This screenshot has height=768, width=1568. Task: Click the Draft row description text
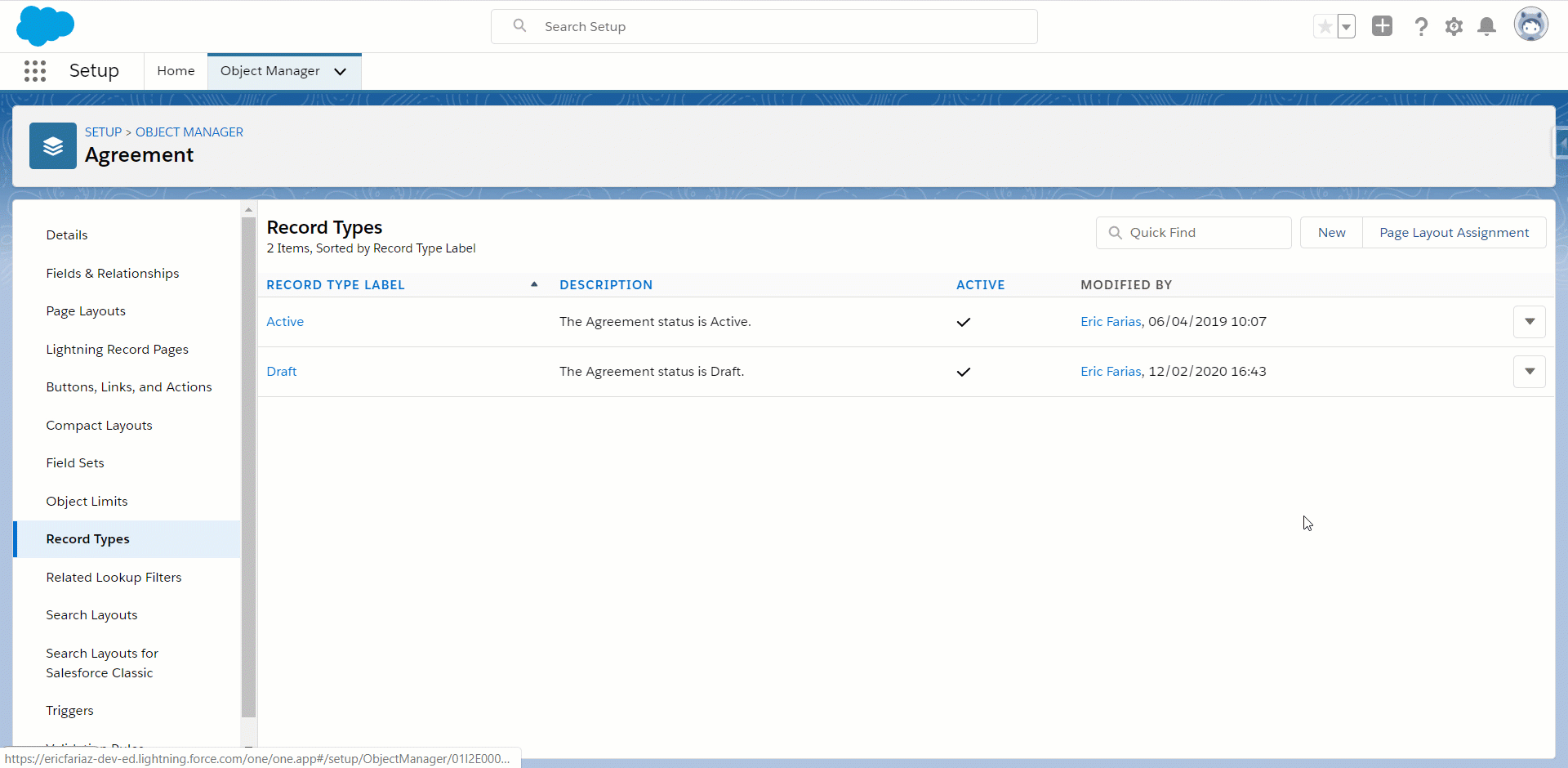652,372
